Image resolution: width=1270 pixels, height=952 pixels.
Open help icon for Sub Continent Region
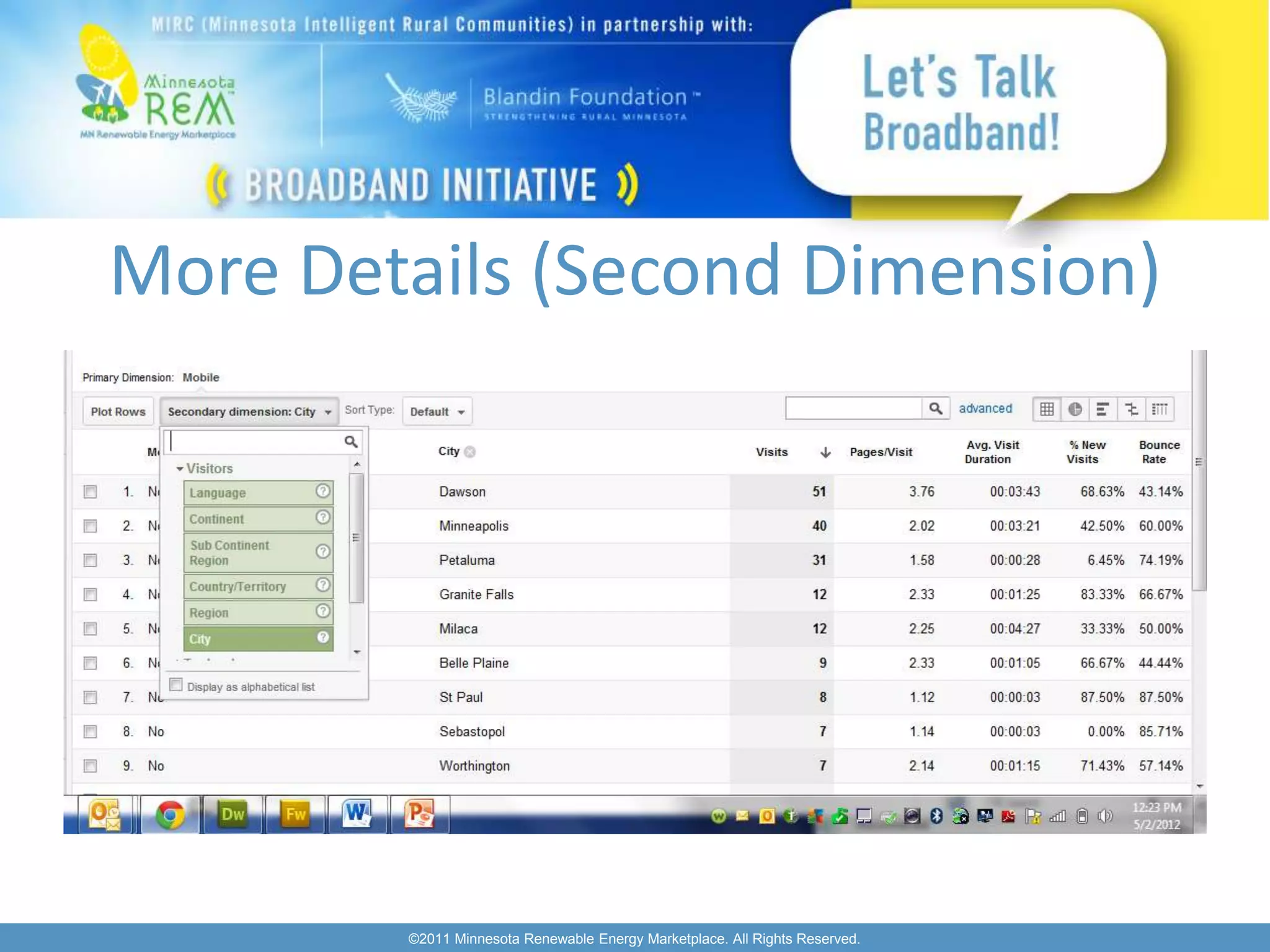322,552
